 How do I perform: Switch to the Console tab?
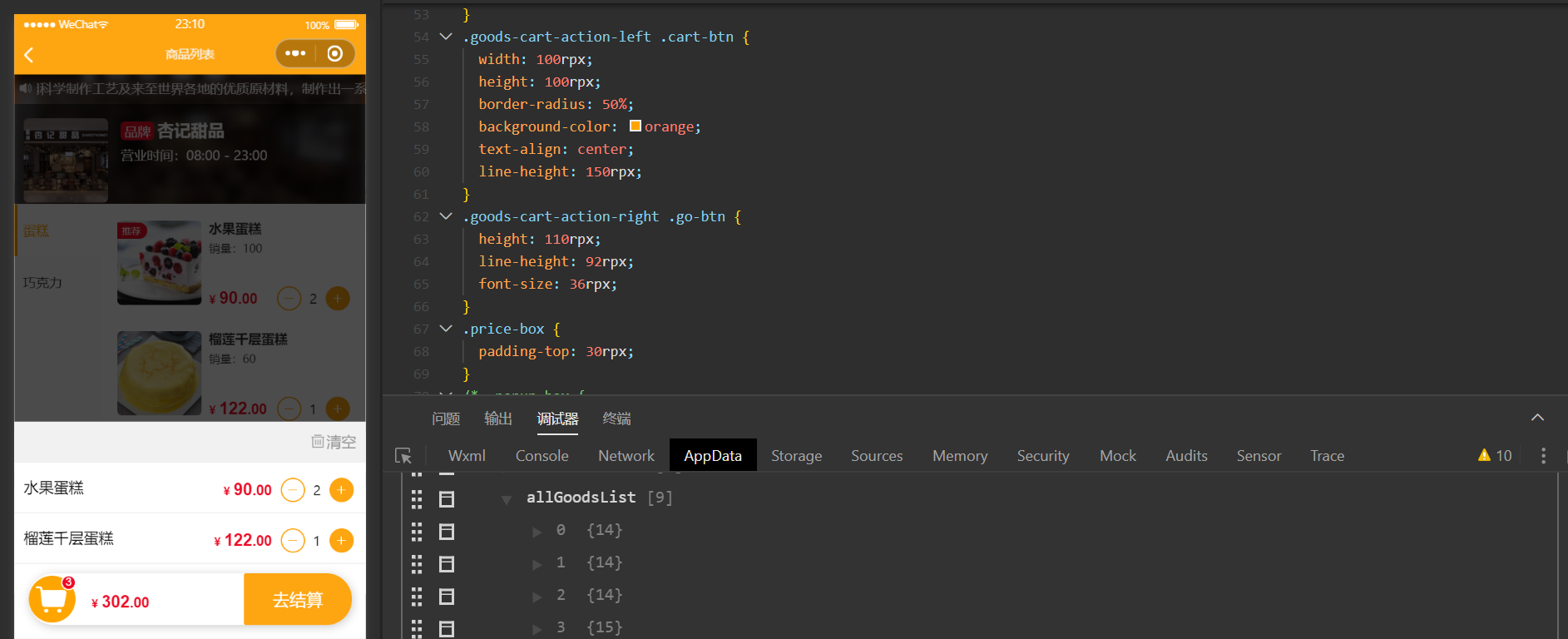click(542, 456)
